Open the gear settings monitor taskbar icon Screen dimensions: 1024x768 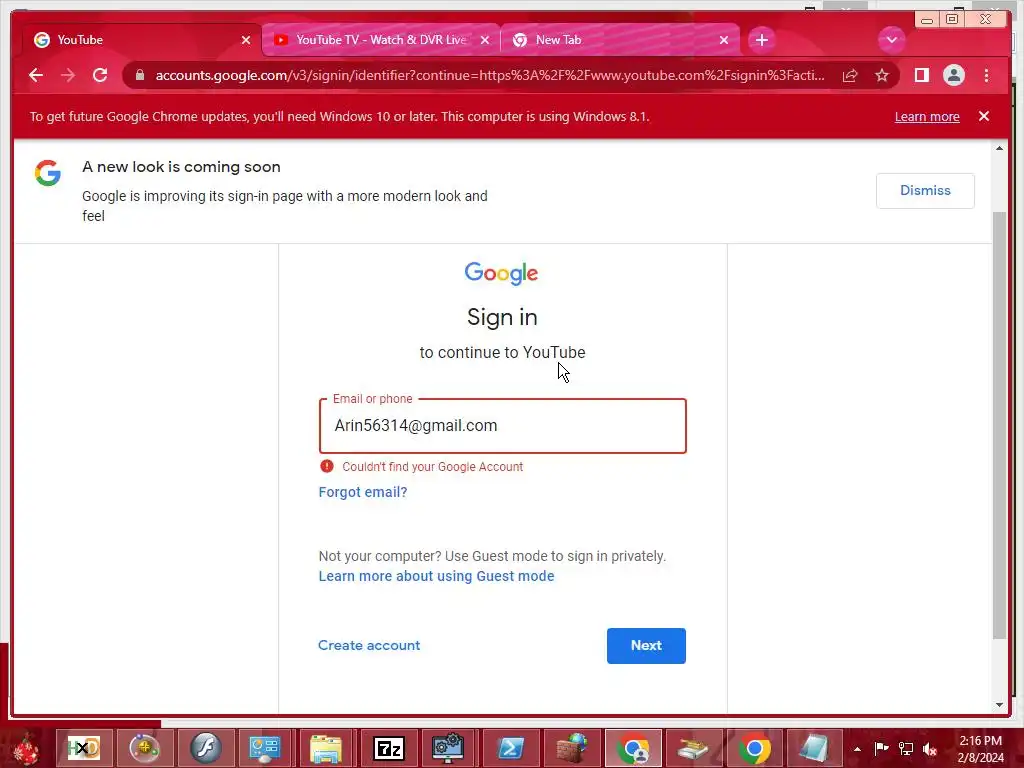pos(448,748)
